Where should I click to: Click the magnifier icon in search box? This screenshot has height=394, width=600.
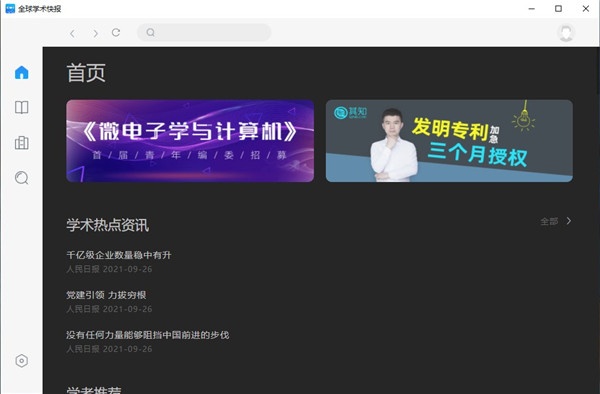150,33
